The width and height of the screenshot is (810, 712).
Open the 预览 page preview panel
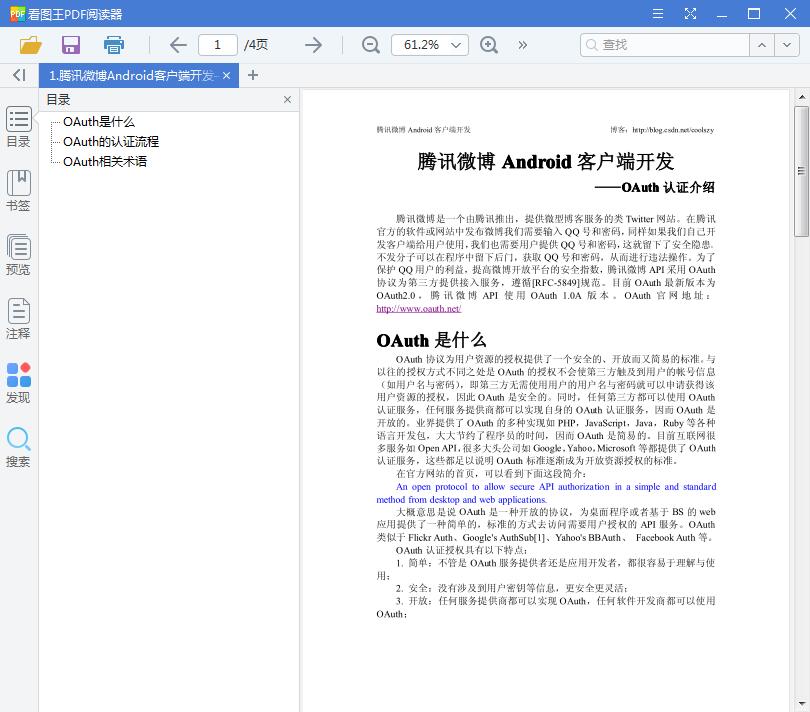18,253
